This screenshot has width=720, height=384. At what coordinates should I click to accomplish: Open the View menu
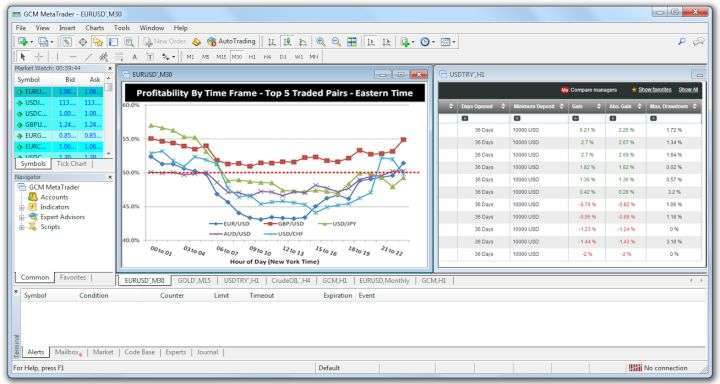(43, 28)
